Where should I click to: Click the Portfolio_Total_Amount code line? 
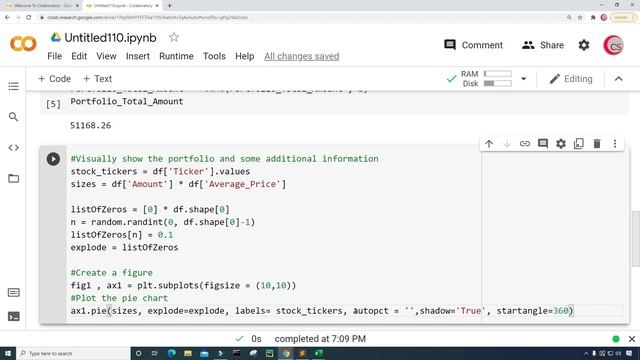(x=127, y=102)
